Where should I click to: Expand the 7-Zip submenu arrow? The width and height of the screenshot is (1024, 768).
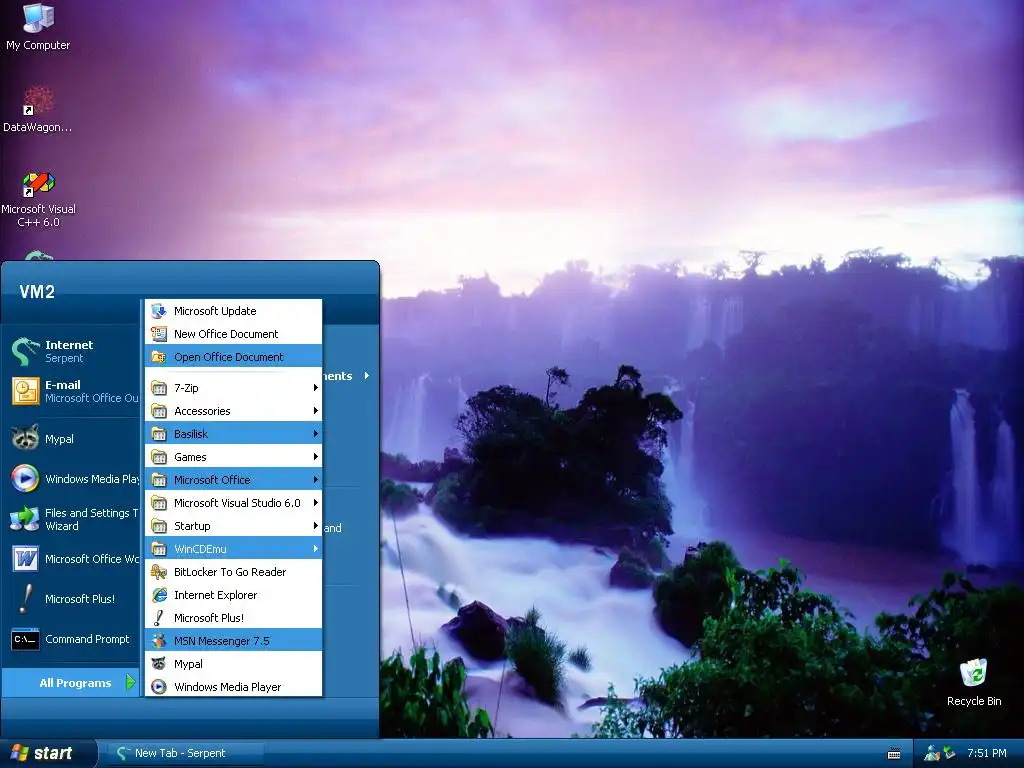pos(315,387)
